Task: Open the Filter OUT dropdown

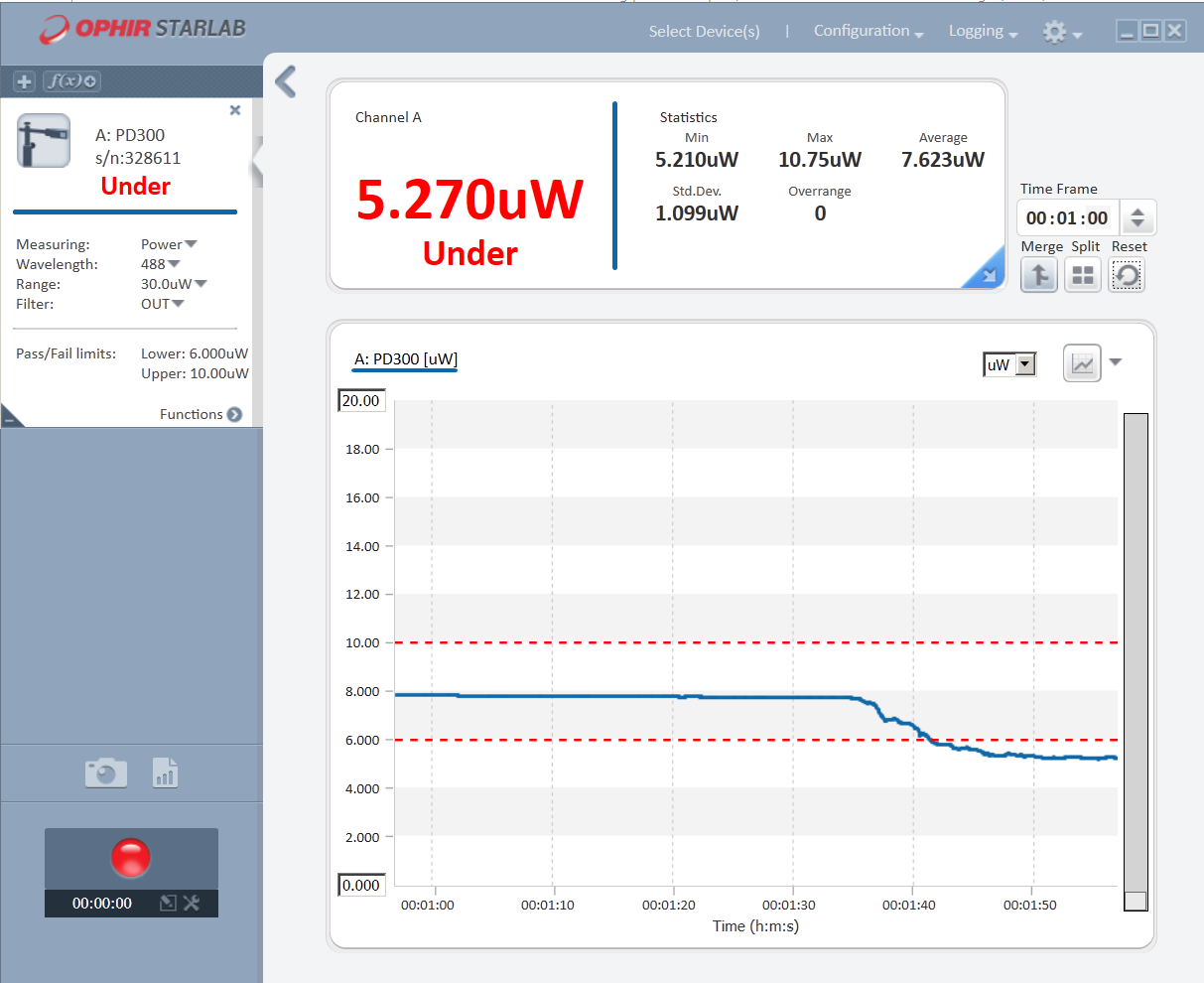Action: click(163, 304)
